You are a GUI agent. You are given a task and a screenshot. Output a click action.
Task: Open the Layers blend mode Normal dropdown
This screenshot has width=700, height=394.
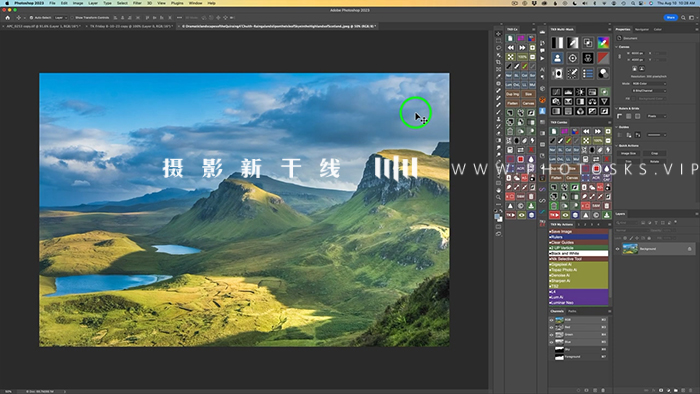[x=631, y=231]
